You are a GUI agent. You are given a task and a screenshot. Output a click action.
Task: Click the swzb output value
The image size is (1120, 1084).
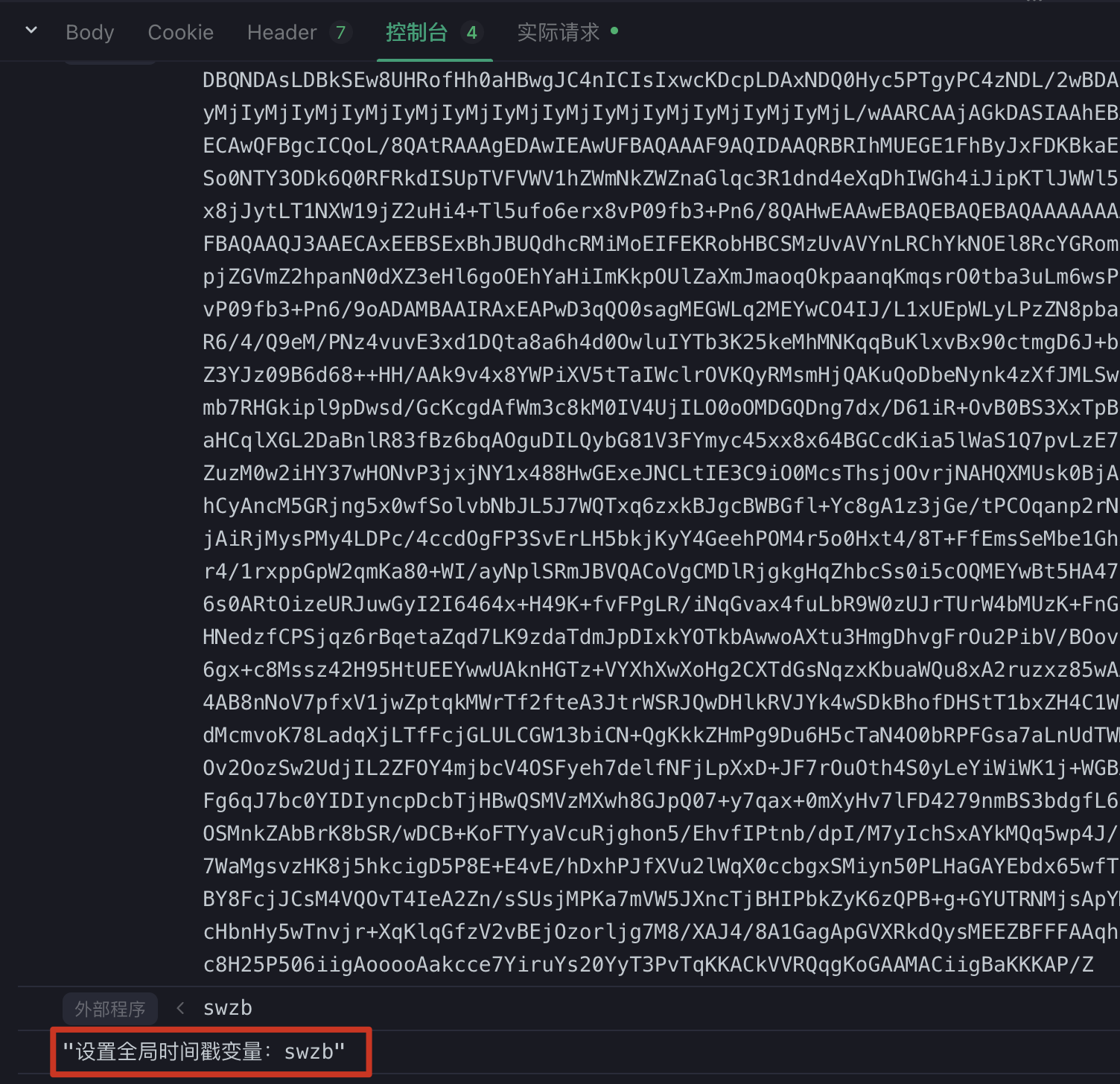coord(228,1008)
